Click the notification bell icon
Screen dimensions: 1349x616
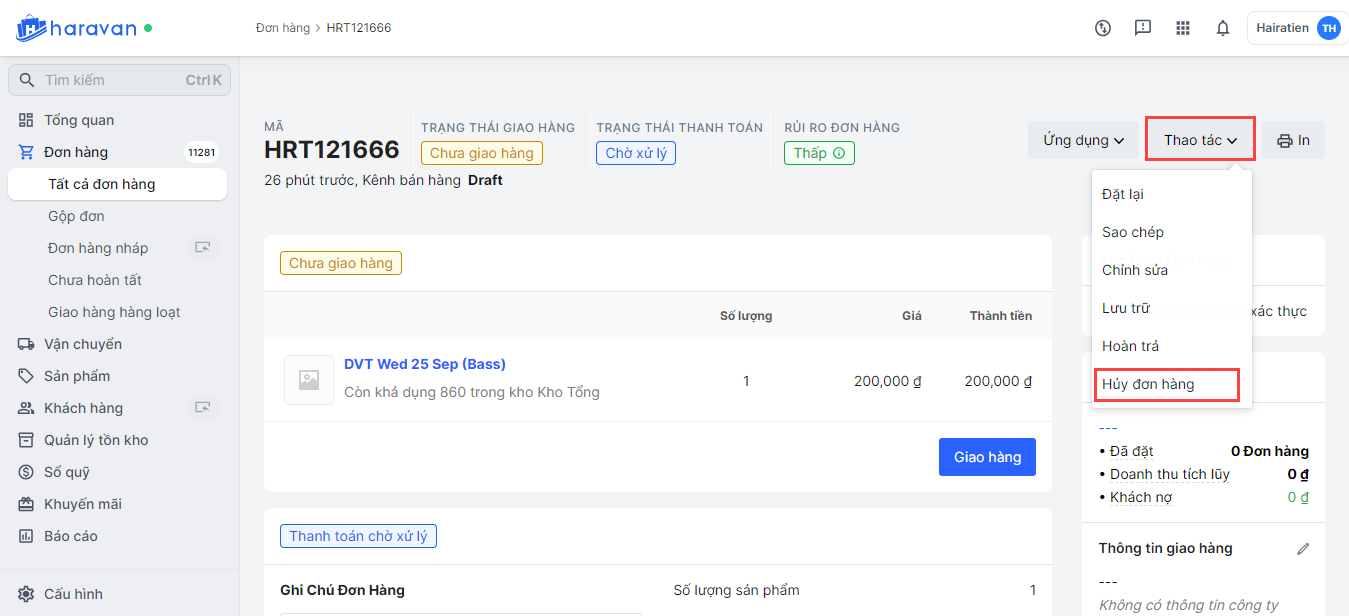coord(1222,28)
